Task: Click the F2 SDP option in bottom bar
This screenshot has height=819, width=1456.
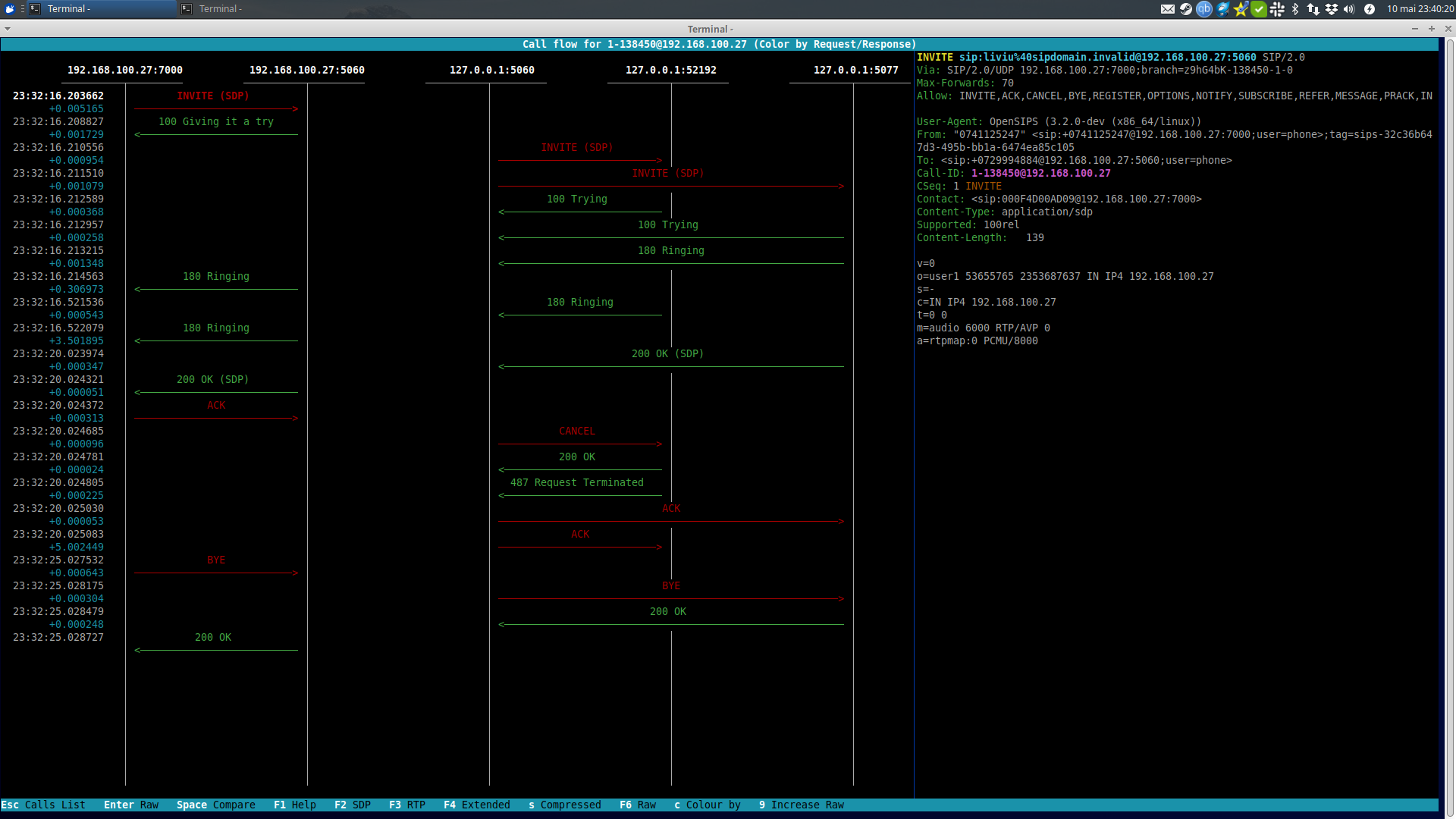Action: click(x=353, y=805)
